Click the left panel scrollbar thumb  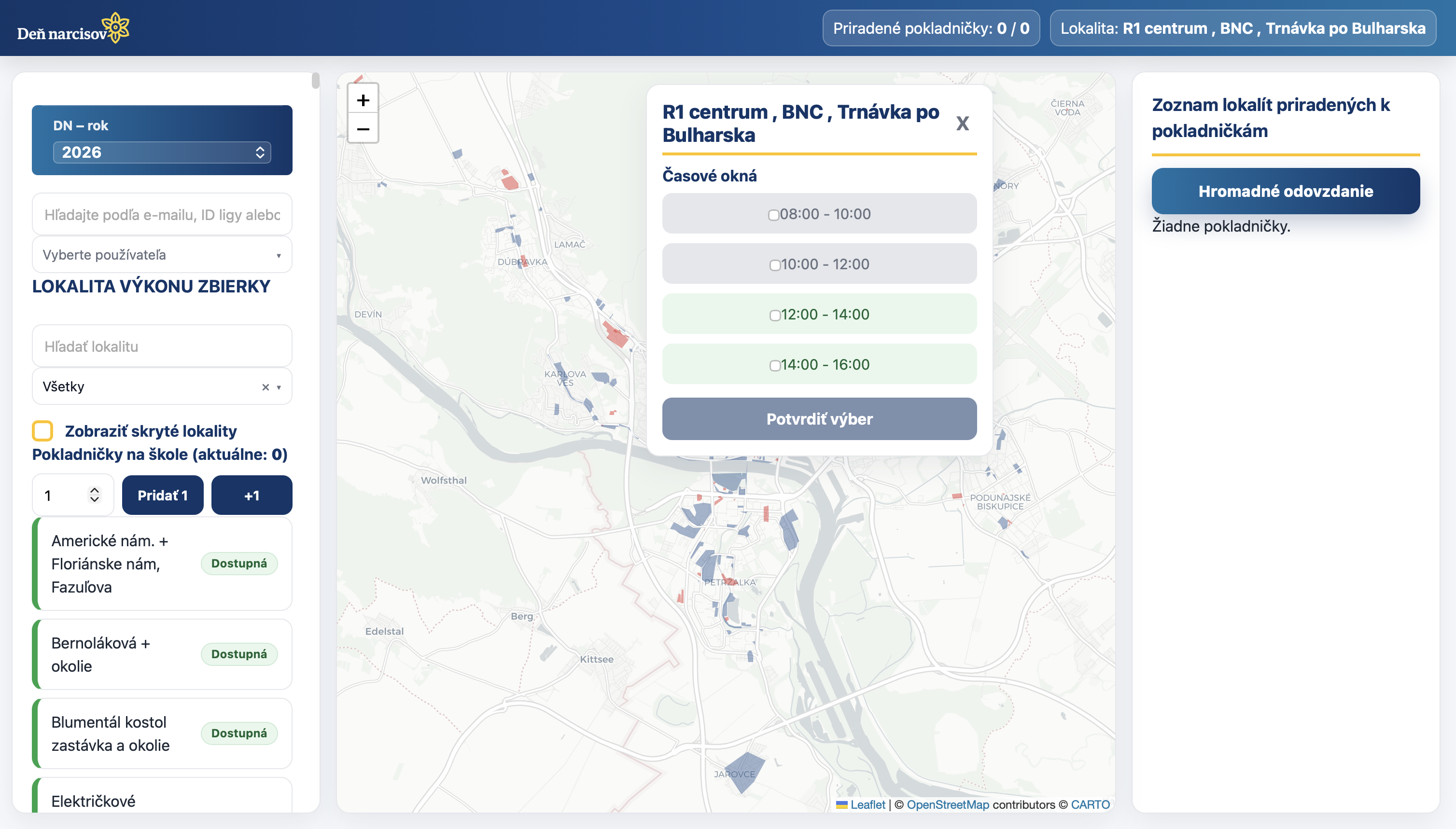click(316, 81)
